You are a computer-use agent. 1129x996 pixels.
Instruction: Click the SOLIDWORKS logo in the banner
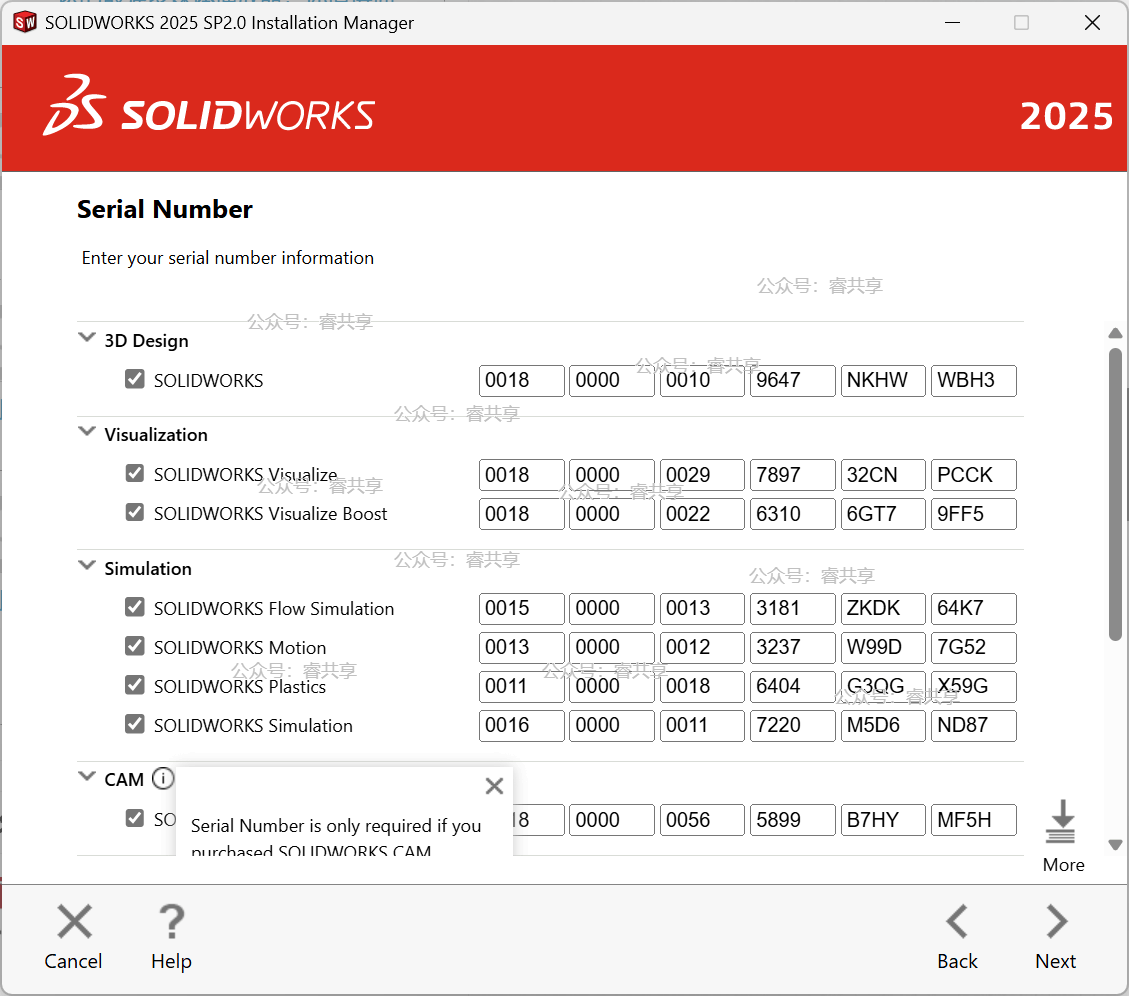tap(209, 105)
